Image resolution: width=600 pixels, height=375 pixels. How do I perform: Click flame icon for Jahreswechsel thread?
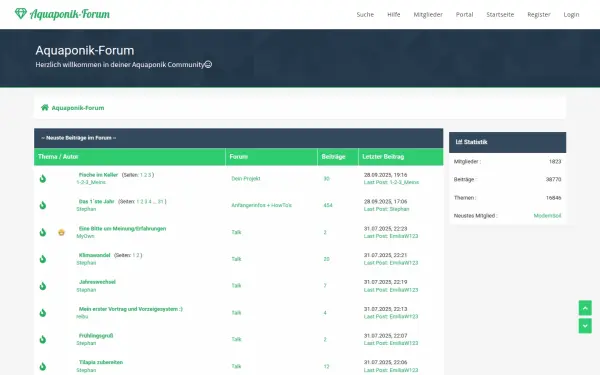pyautogui.click(x=43, y=286)
